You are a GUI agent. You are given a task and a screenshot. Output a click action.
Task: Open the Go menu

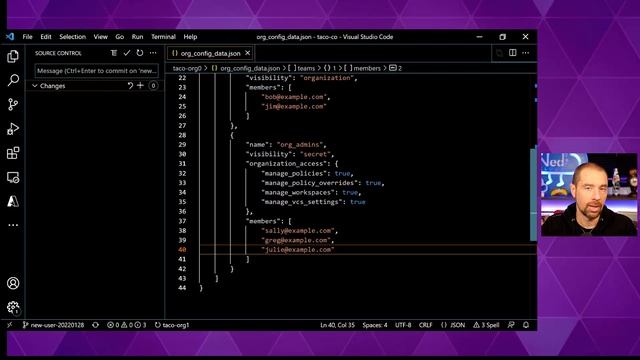[x=120, y=37]
